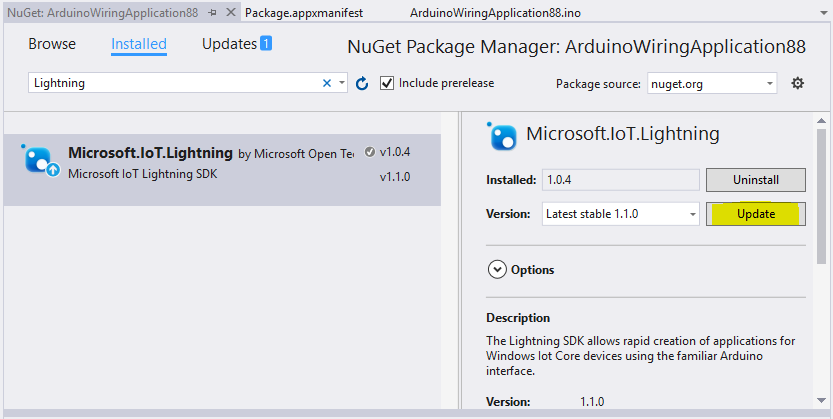Click the v1.1.0 available version text
Image resolution: width=833 pixels, height=419 pixels.
pos(395,177)
